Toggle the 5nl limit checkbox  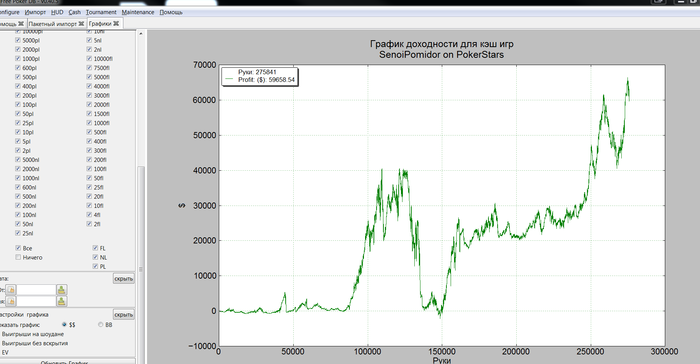tap(89, 40)
